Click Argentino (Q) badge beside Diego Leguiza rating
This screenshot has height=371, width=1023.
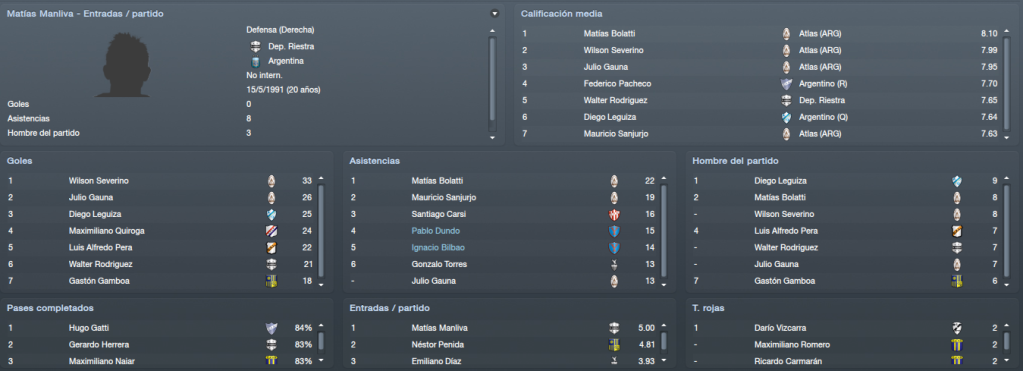point(786,117)
